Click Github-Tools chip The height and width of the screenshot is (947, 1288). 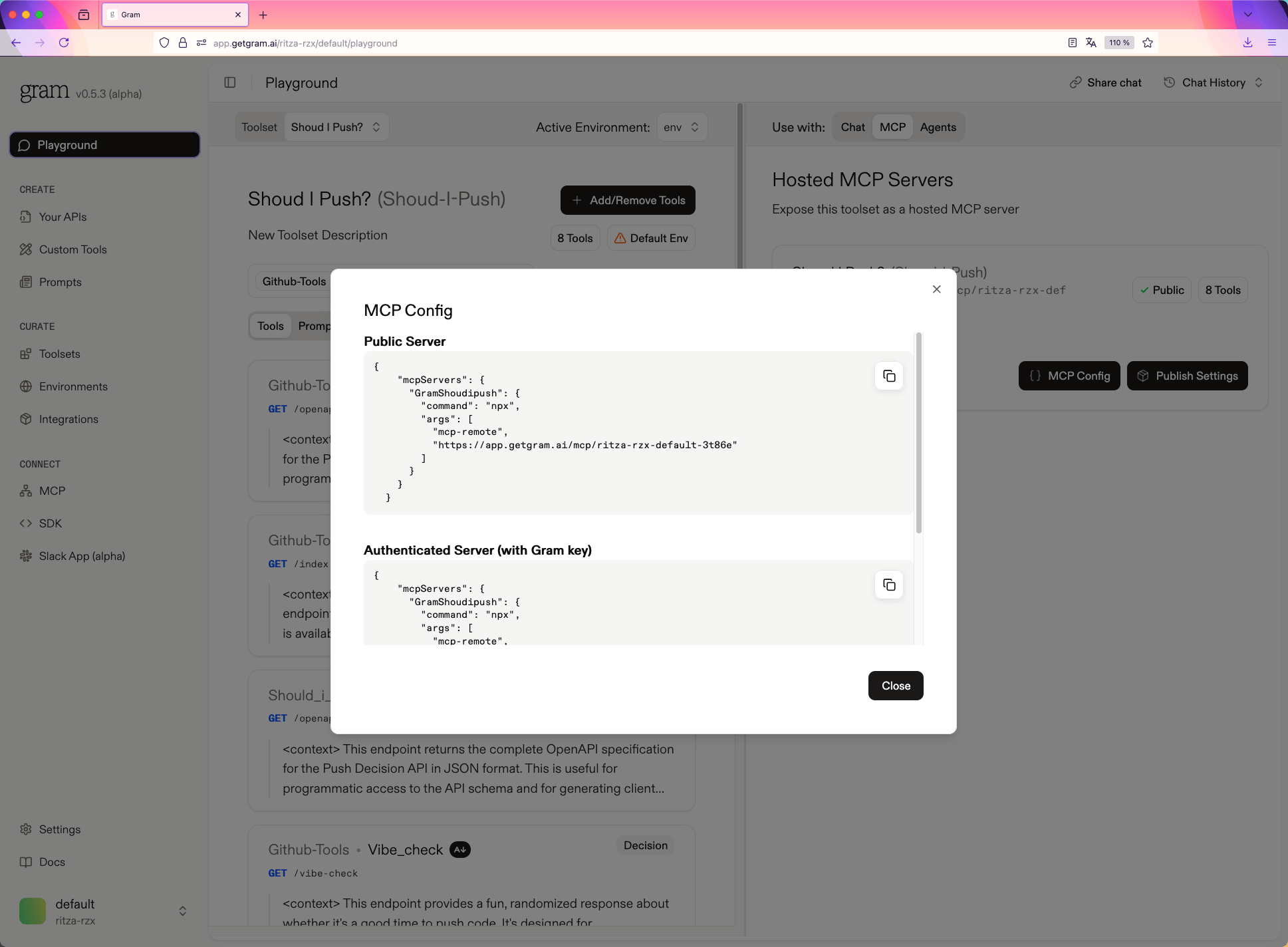coord(294,281)
